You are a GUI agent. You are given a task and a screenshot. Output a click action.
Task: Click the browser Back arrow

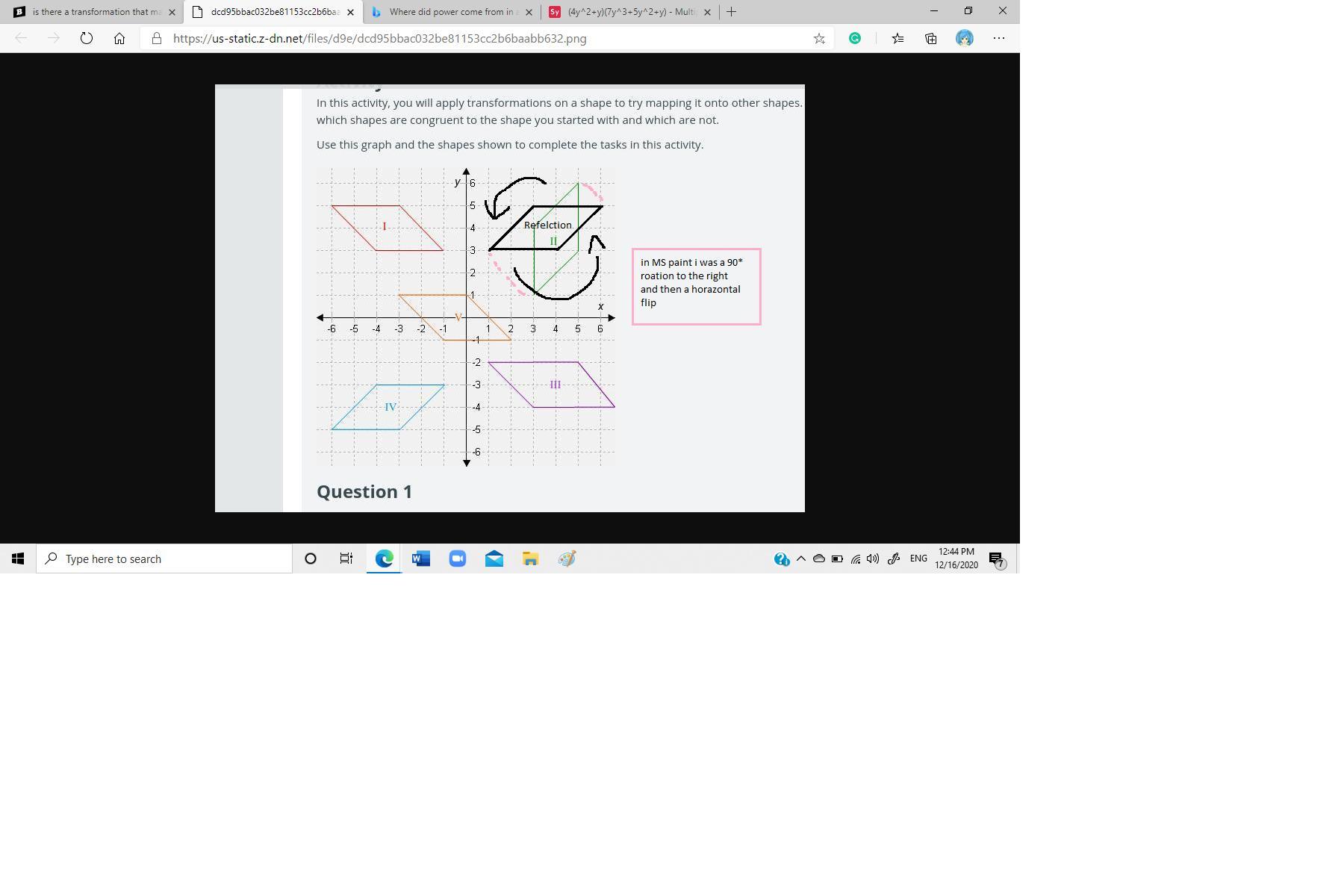21,38
